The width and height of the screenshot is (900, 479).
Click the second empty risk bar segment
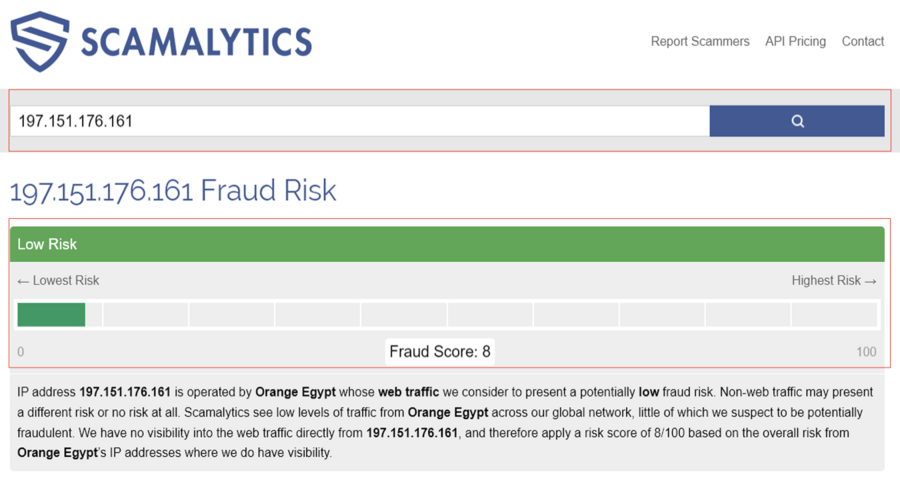[x=231, y=315]
